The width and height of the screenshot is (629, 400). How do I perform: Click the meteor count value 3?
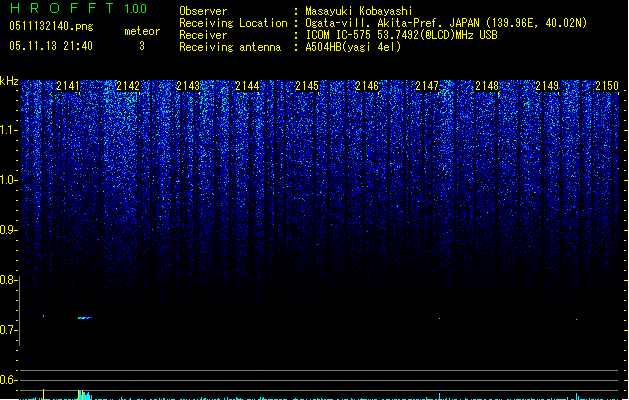(x=142, y=46)
